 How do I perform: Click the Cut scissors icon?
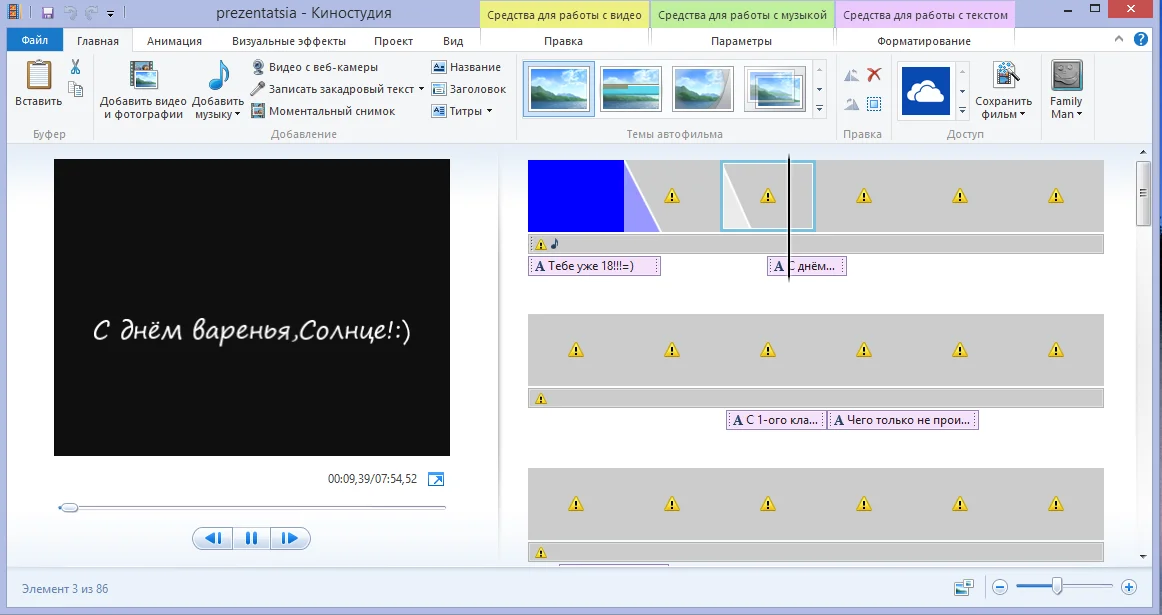click(75, 67)
